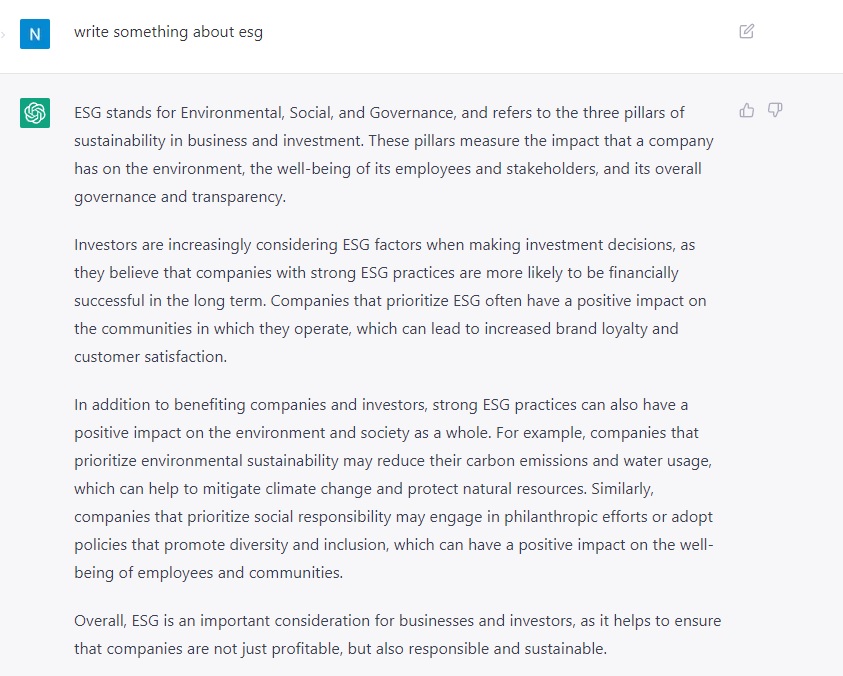Click the line starting 'the communities in which they operate'
Viewport: 843px width, 676px height.
(x=376, y=329)
